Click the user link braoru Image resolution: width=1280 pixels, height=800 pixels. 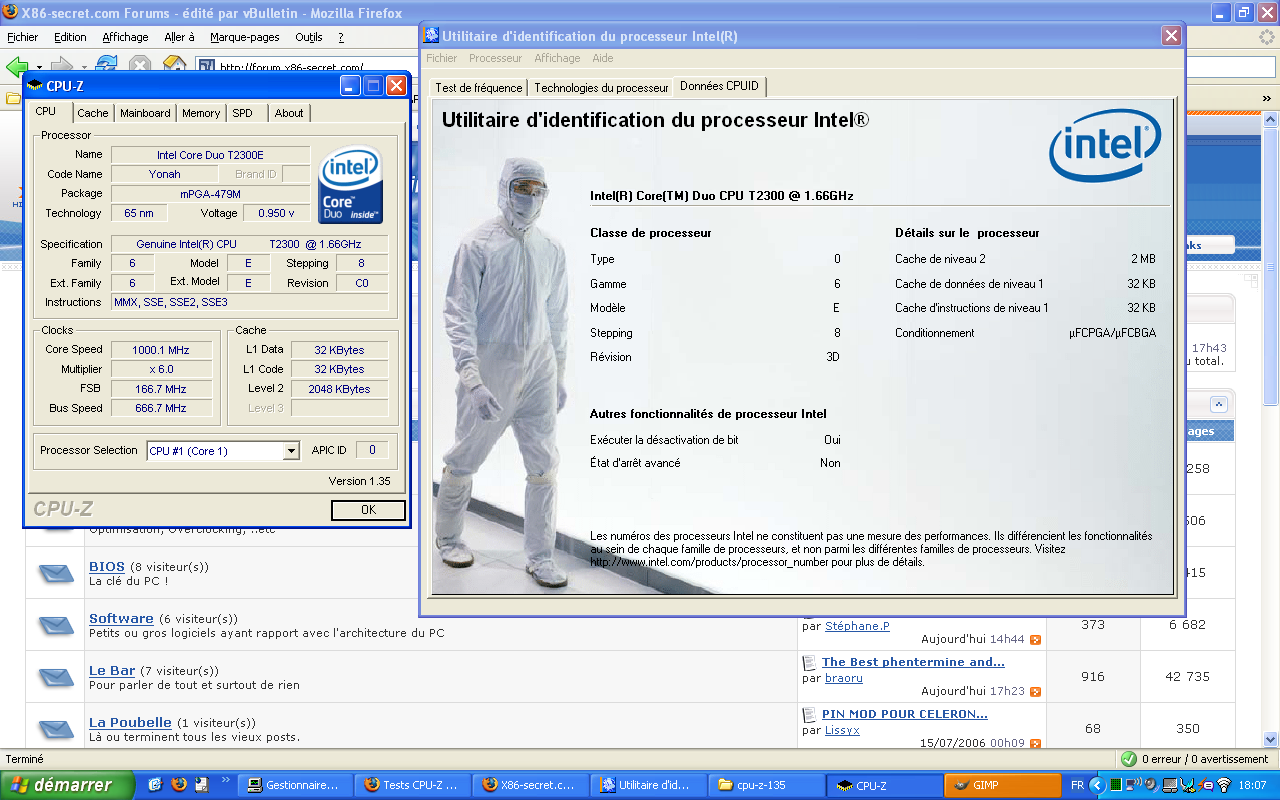[844, 678]
